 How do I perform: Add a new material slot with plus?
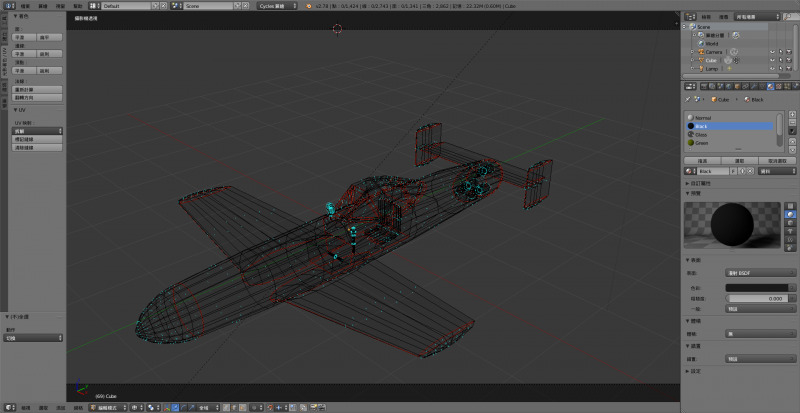click(792, 114)
